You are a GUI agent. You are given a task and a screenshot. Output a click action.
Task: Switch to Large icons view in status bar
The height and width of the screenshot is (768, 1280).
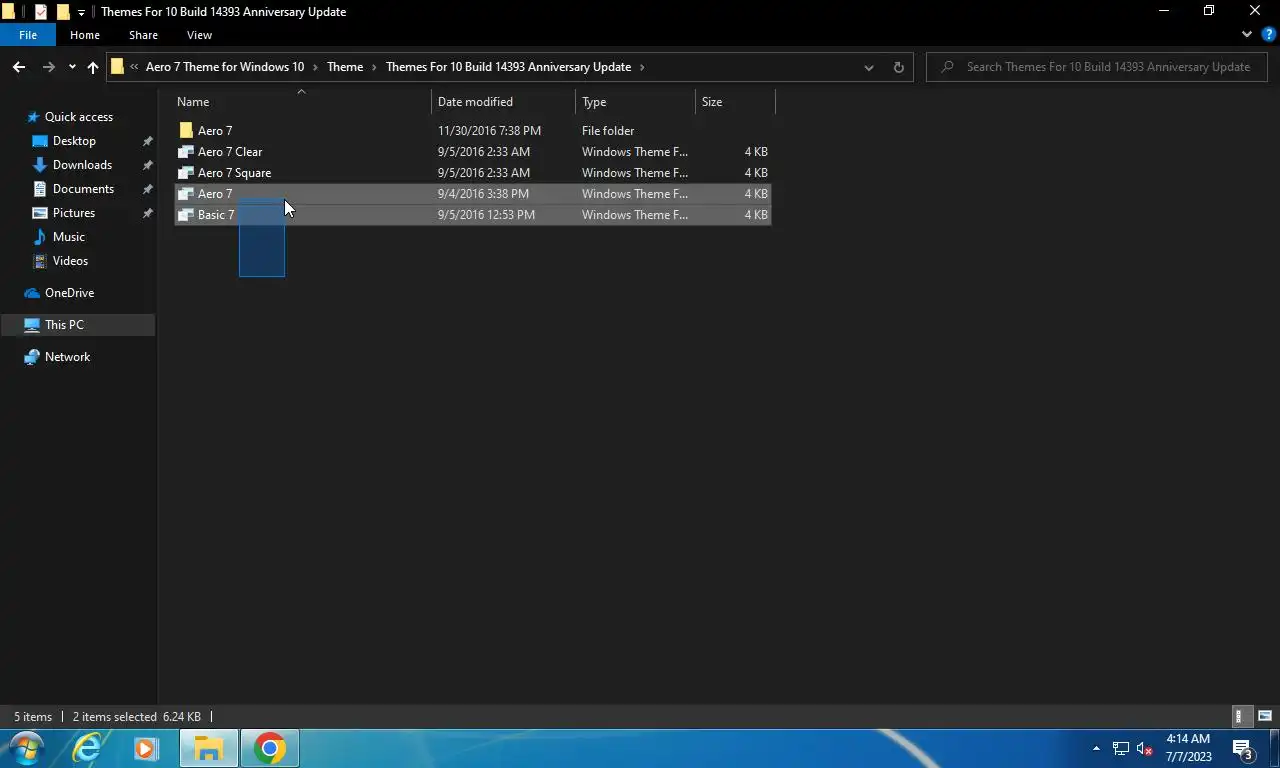pos(1265,716)
